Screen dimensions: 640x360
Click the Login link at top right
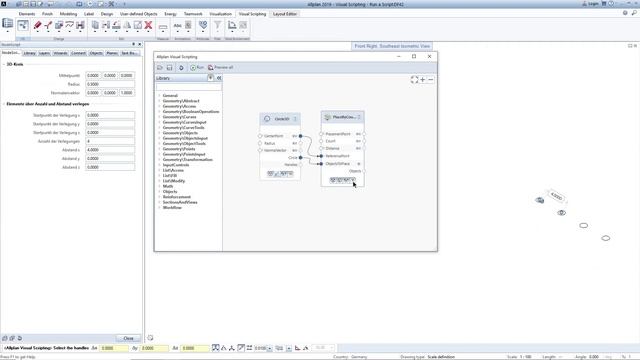point(590,4)
